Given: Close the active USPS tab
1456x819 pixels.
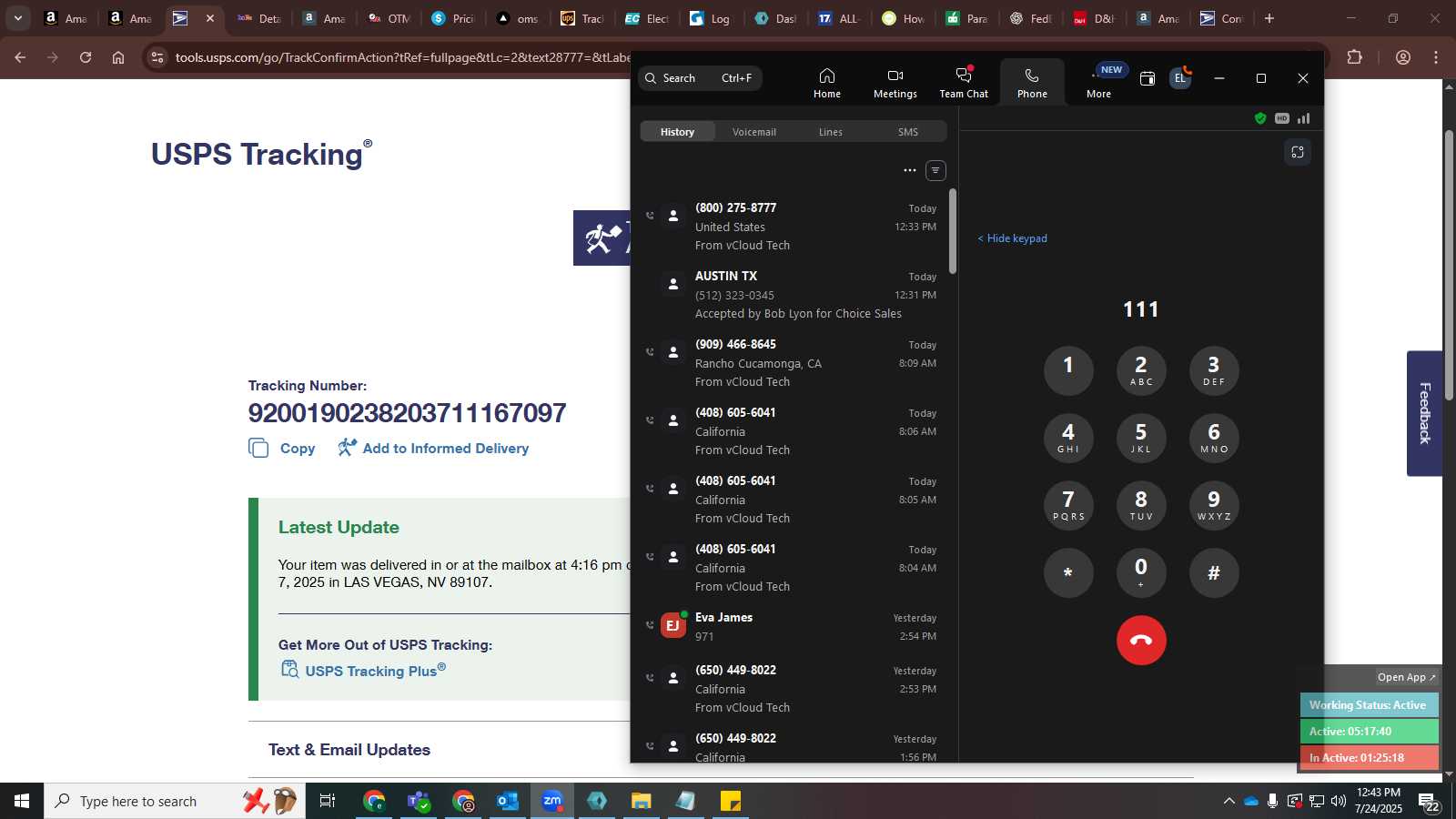Looking at the screenshot, I should tap(209, 18).
